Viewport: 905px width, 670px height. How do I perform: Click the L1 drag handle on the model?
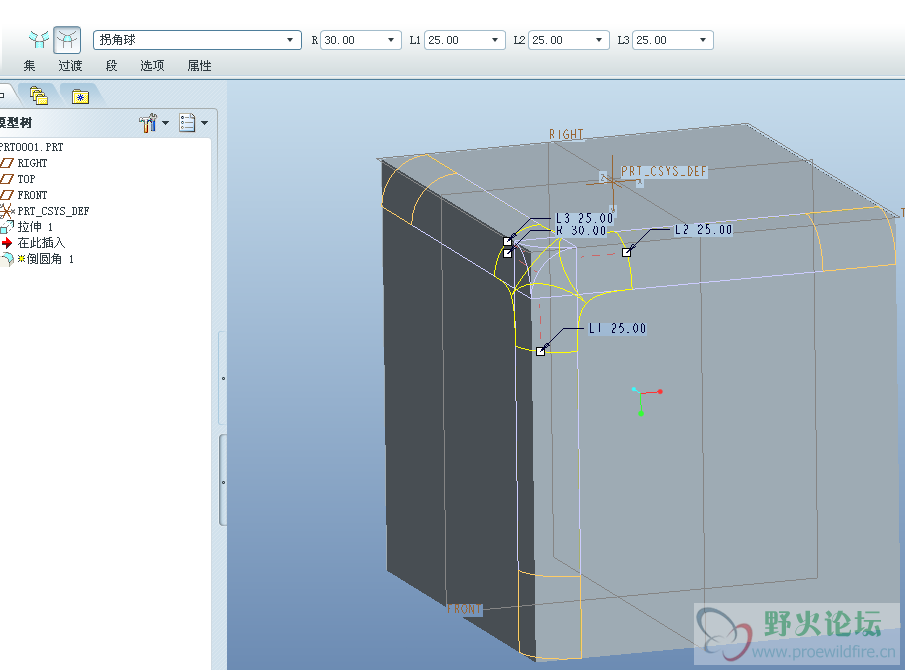pyautogui.click(x=540, y=351)
